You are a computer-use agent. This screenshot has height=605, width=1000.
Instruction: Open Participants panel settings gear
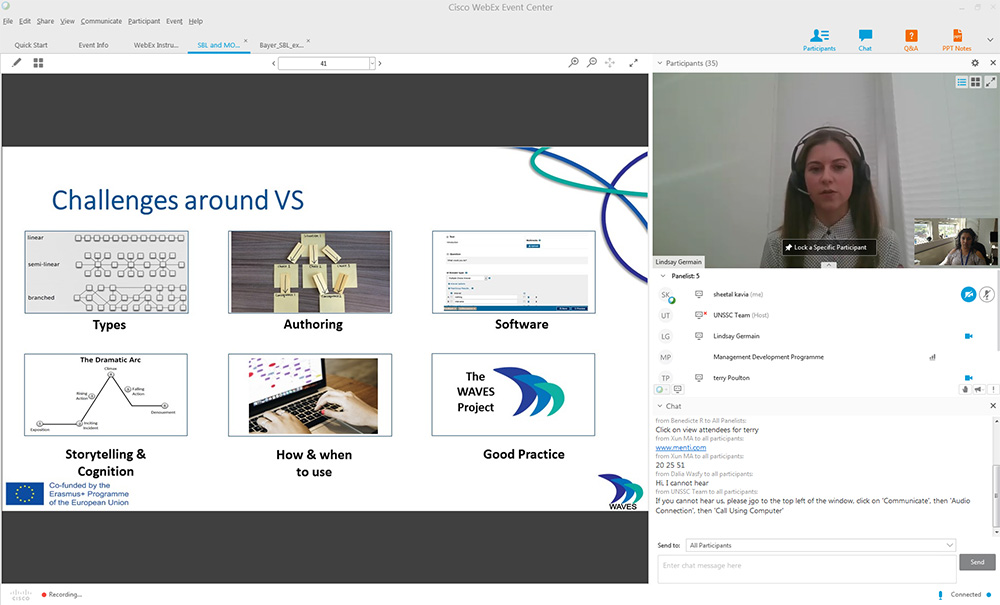(974, 63)
